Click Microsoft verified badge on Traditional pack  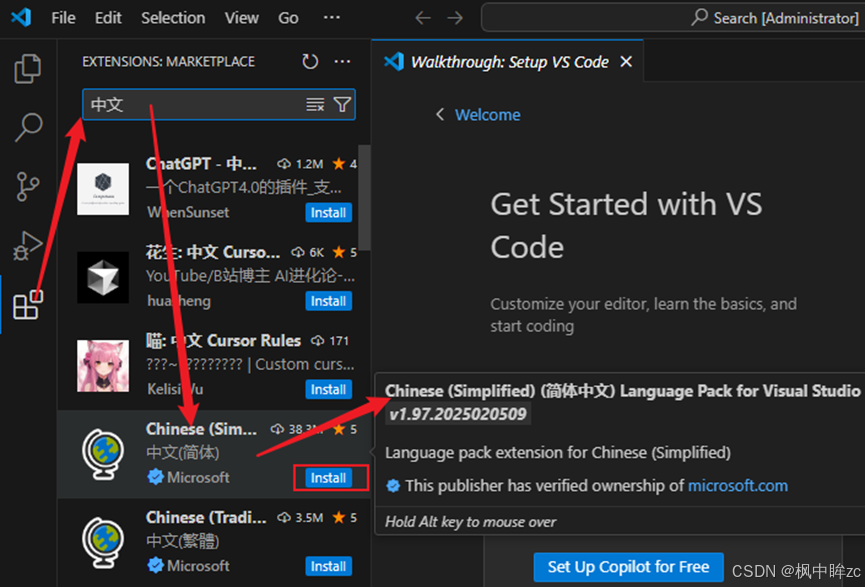tap(156, 565)
